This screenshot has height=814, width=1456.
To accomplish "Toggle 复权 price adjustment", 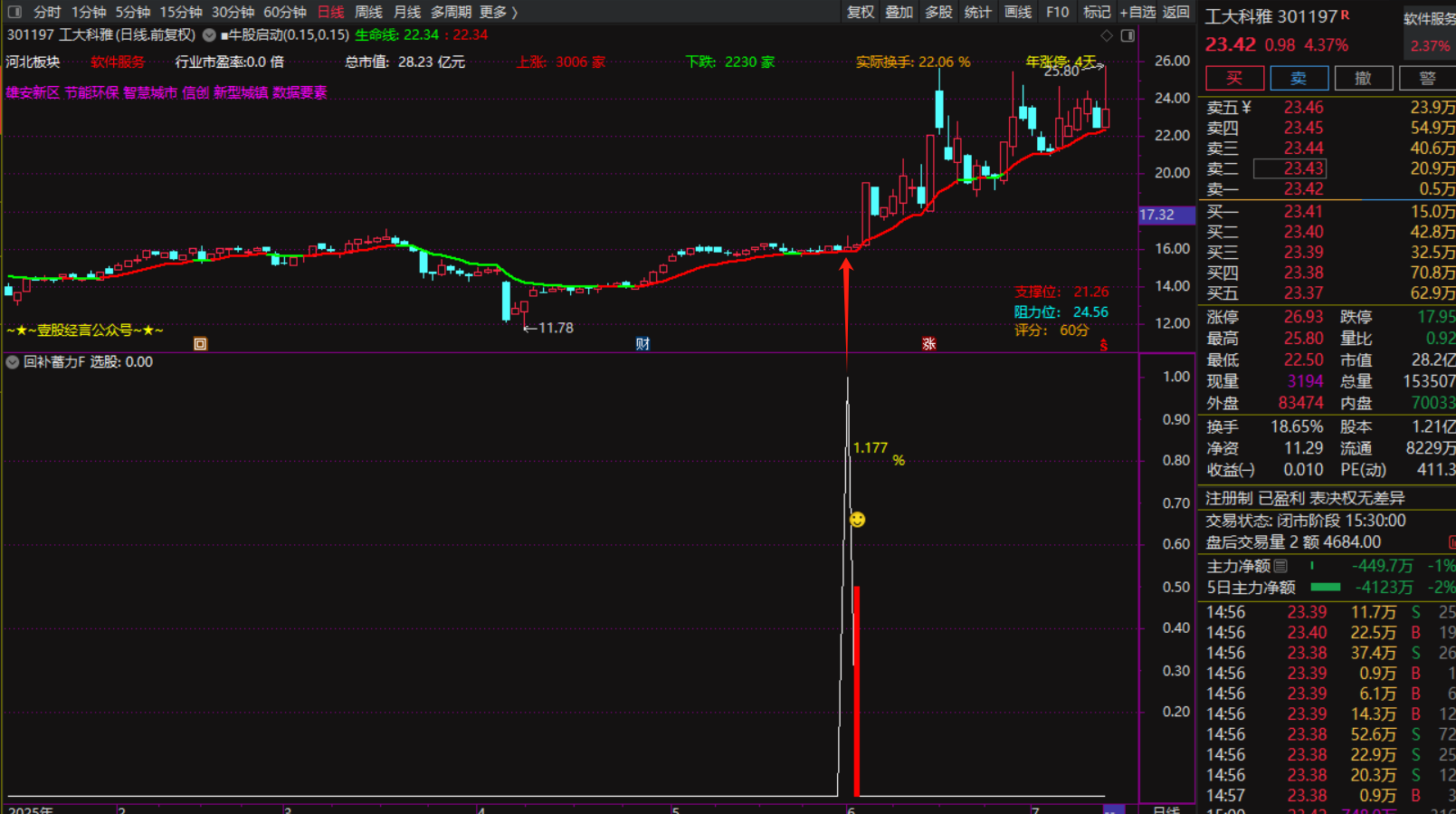I will [x=860, y=12].
